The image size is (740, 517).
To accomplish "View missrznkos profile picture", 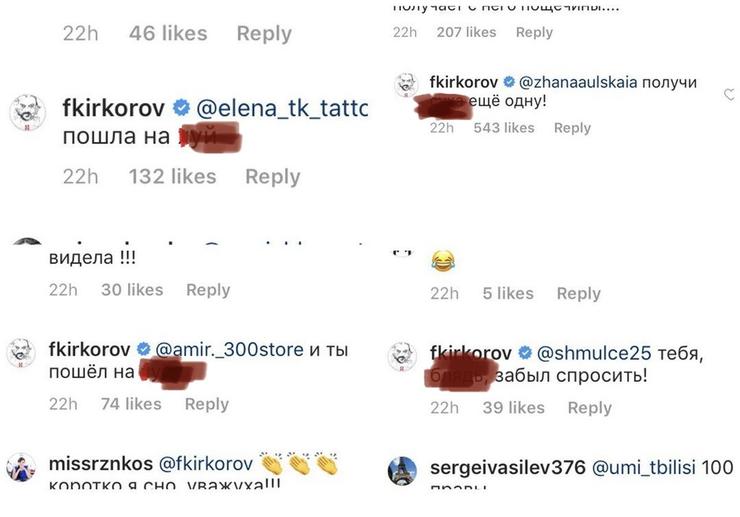I will (x=22, y=467).
